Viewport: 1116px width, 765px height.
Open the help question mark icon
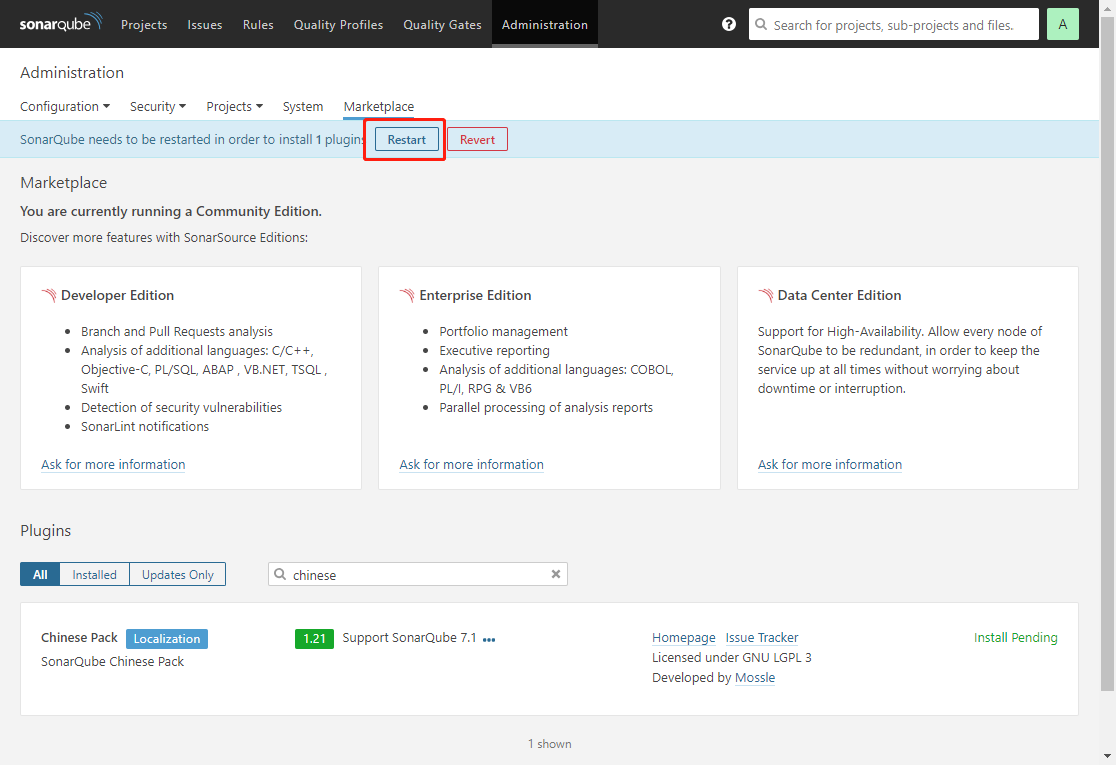point(729,24)
